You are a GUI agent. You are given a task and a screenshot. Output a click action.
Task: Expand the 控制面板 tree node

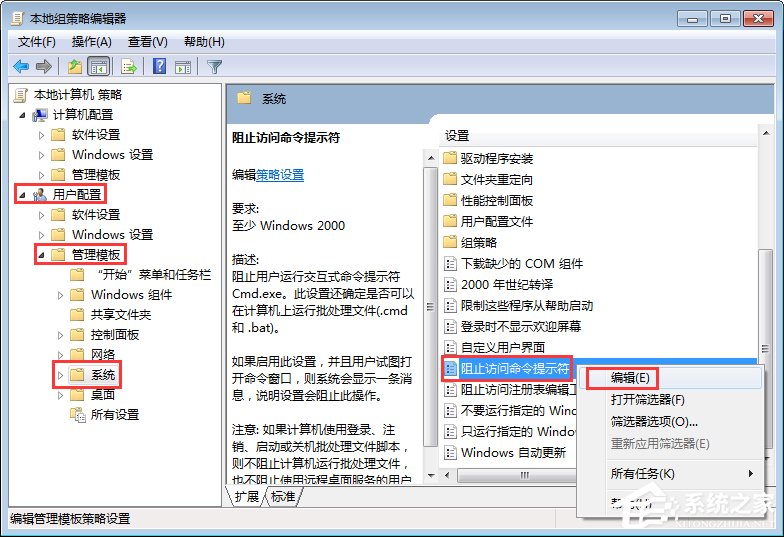click(60, 335)
